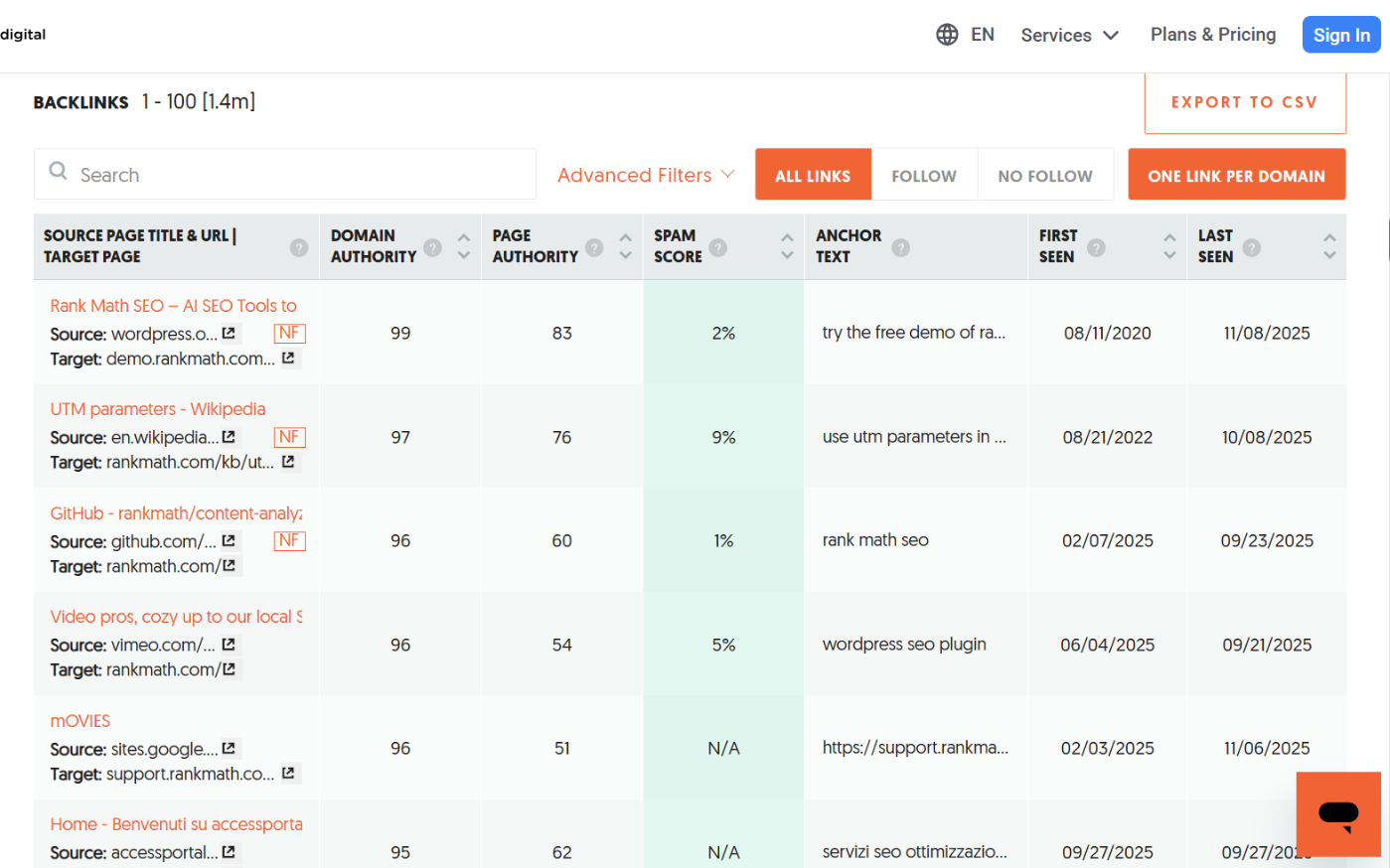This screenshot has width=1390, height=868.
Task: Click the Domain Authority help icon
Action: click(x=432, y=246)
